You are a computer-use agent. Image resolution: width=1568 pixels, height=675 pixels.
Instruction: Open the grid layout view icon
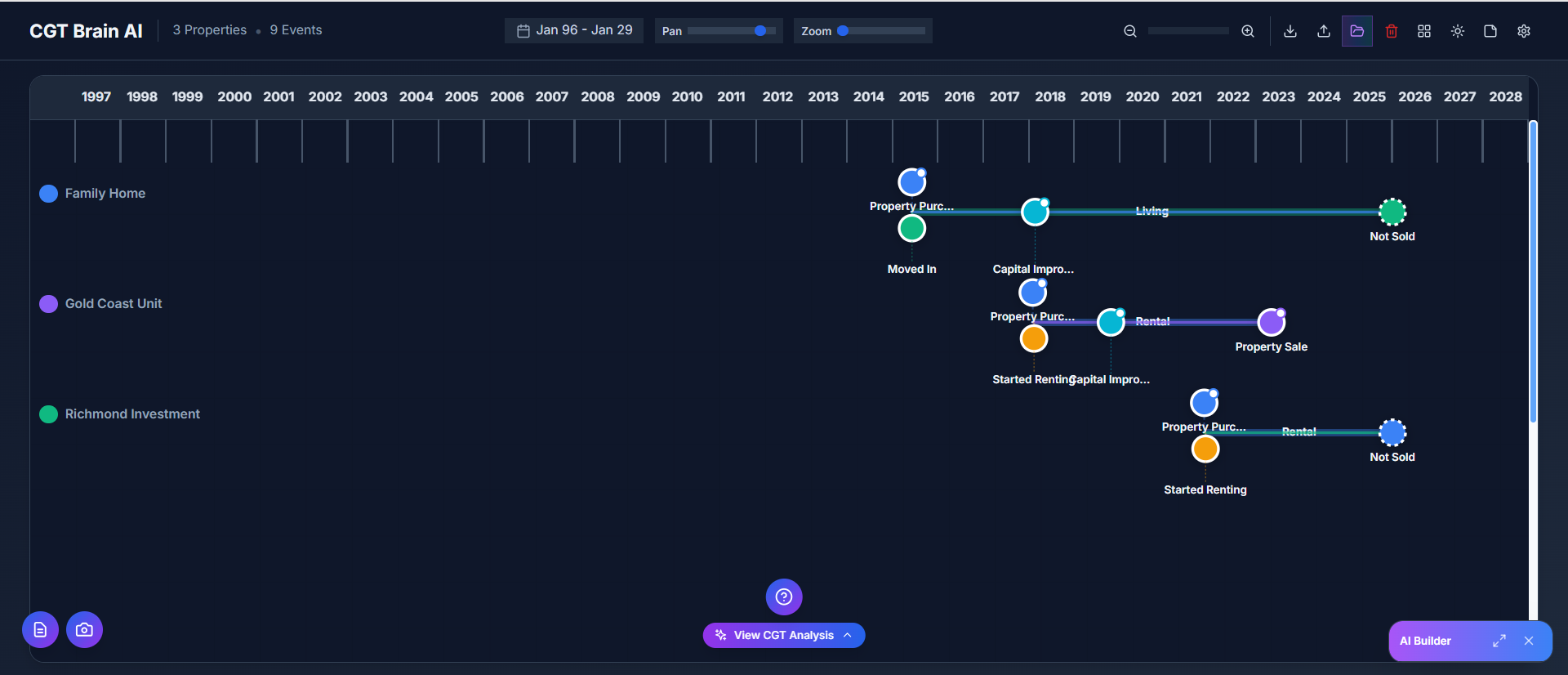tap(1424, 31)
